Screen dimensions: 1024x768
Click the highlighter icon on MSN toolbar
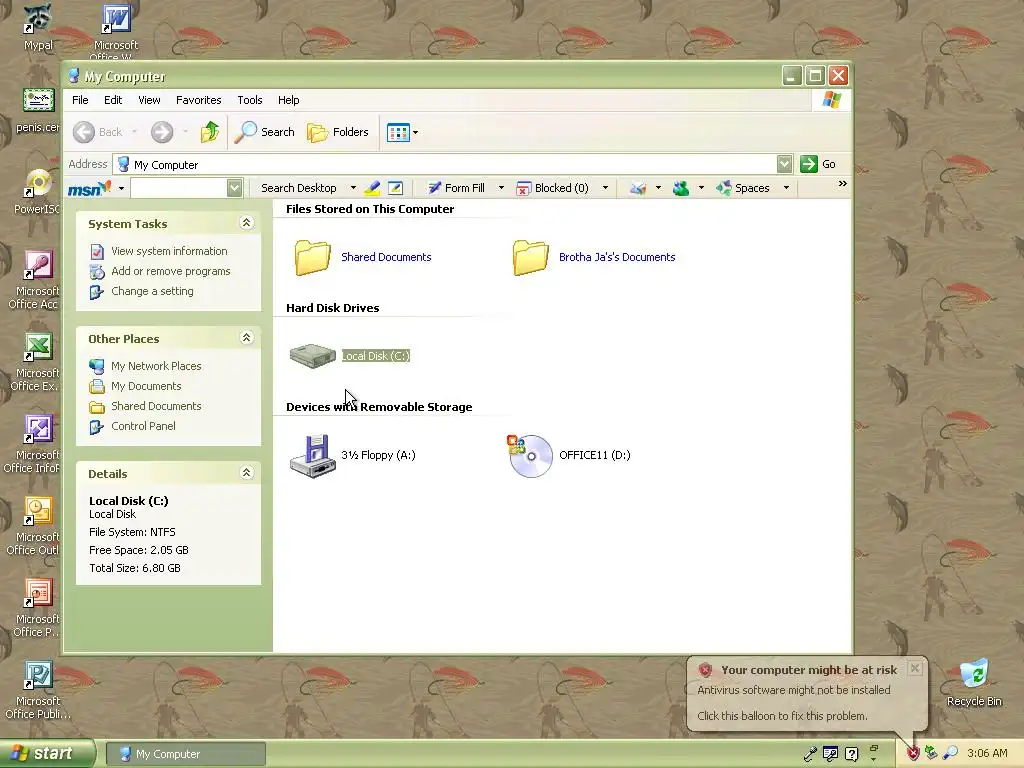pyautogui.click(x=372, y=188)
